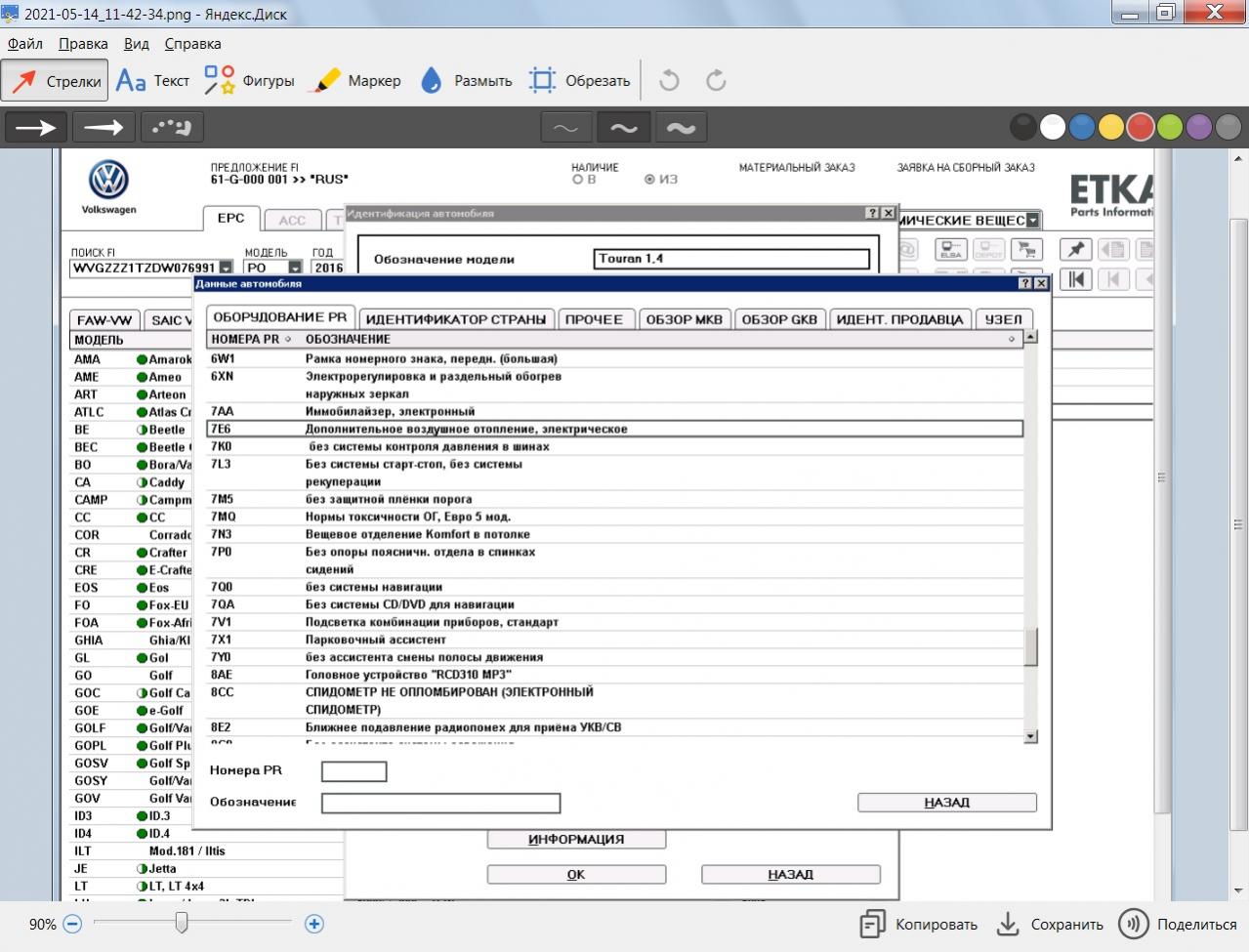Open the УЗЕЛ tab
1249x952 pixels.
pyautogui.click(x=1004, y=319)
